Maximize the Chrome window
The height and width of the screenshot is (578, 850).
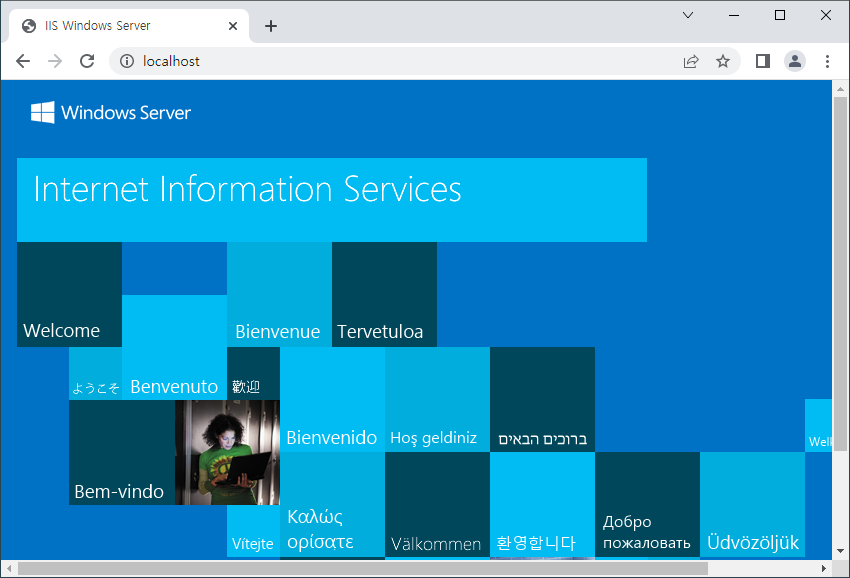click(x=780, y=15)
